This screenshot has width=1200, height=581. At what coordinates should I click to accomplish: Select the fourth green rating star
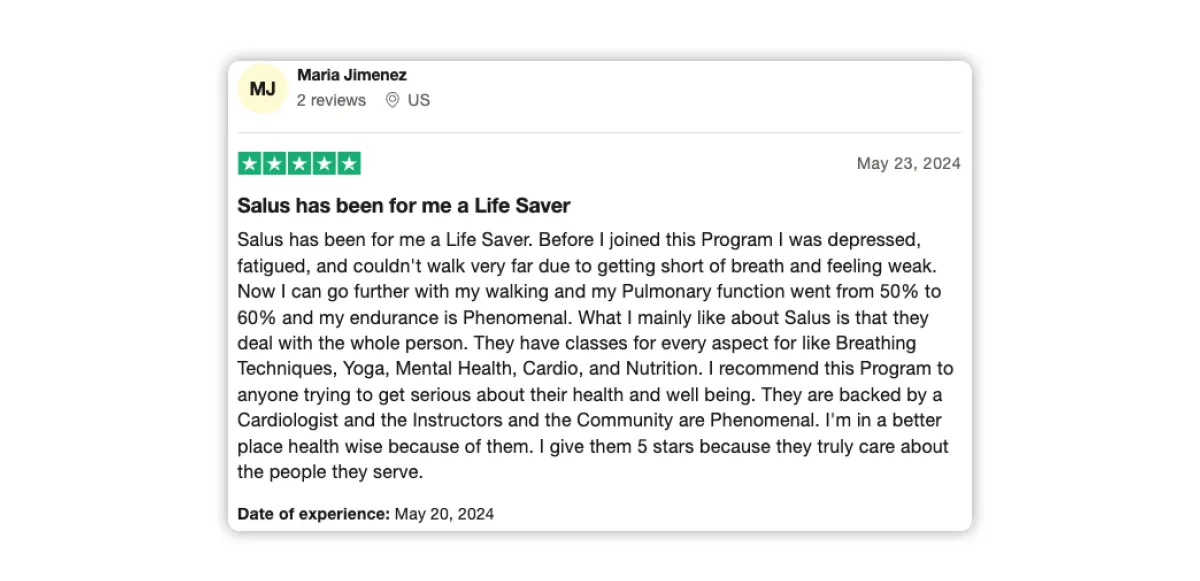pos(324,164)
